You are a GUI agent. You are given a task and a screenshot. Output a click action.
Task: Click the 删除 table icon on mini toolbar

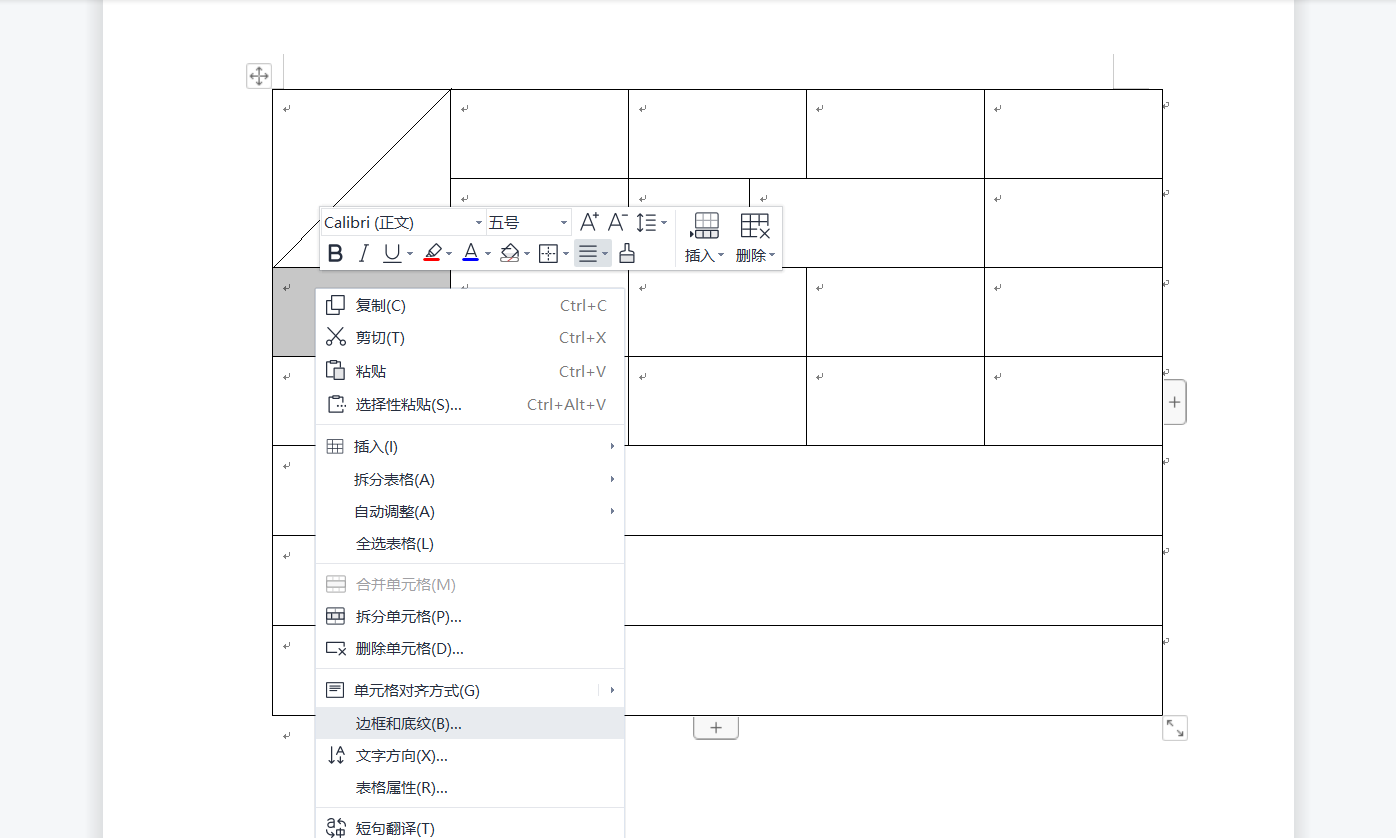pyautogui.click(x=755, y=230)
